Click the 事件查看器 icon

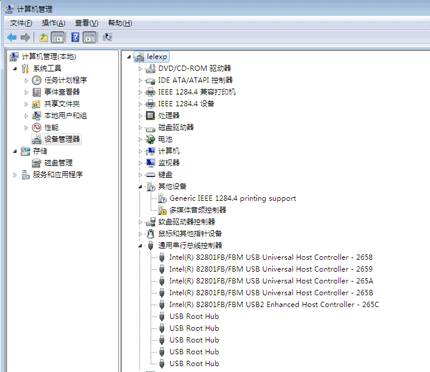(36, 92)
